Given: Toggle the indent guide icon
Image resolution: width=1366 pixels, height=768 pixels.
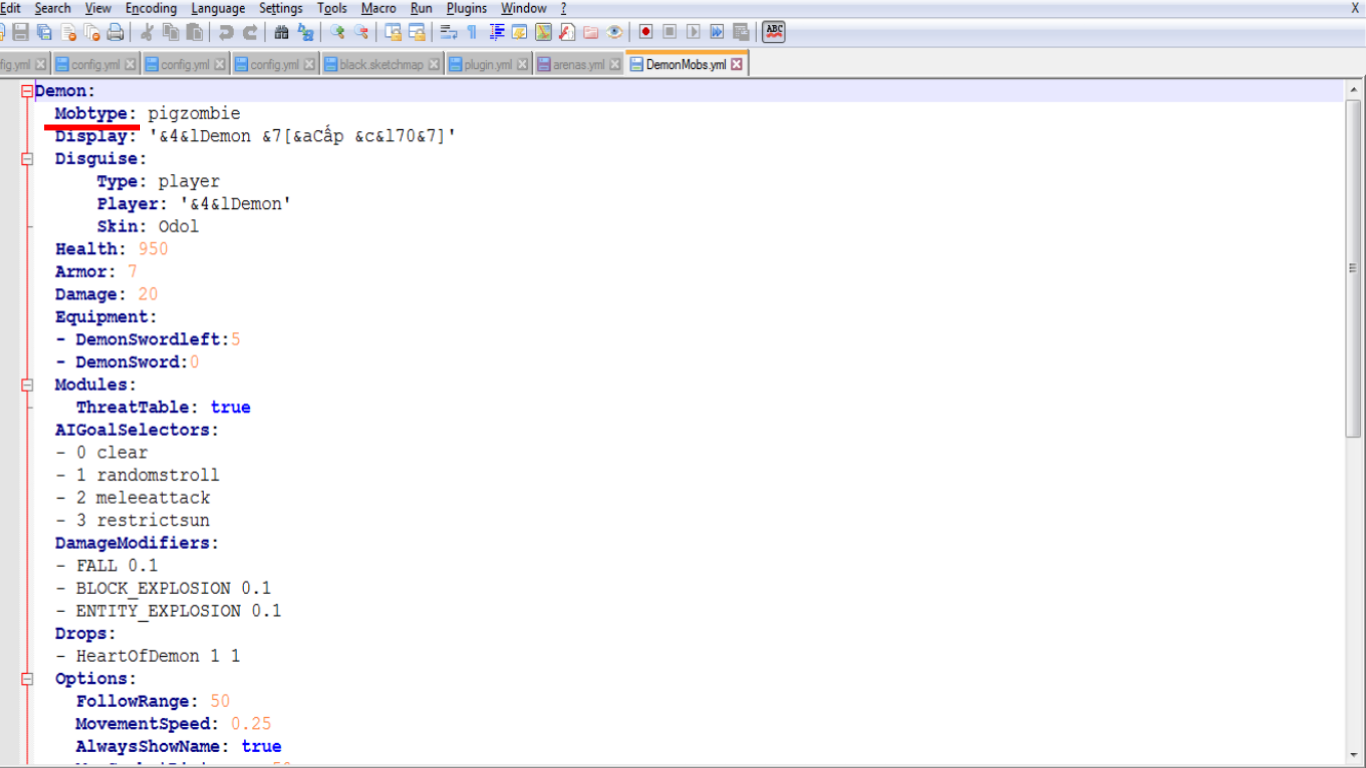Looking at the screenshot, I should 496,32.
